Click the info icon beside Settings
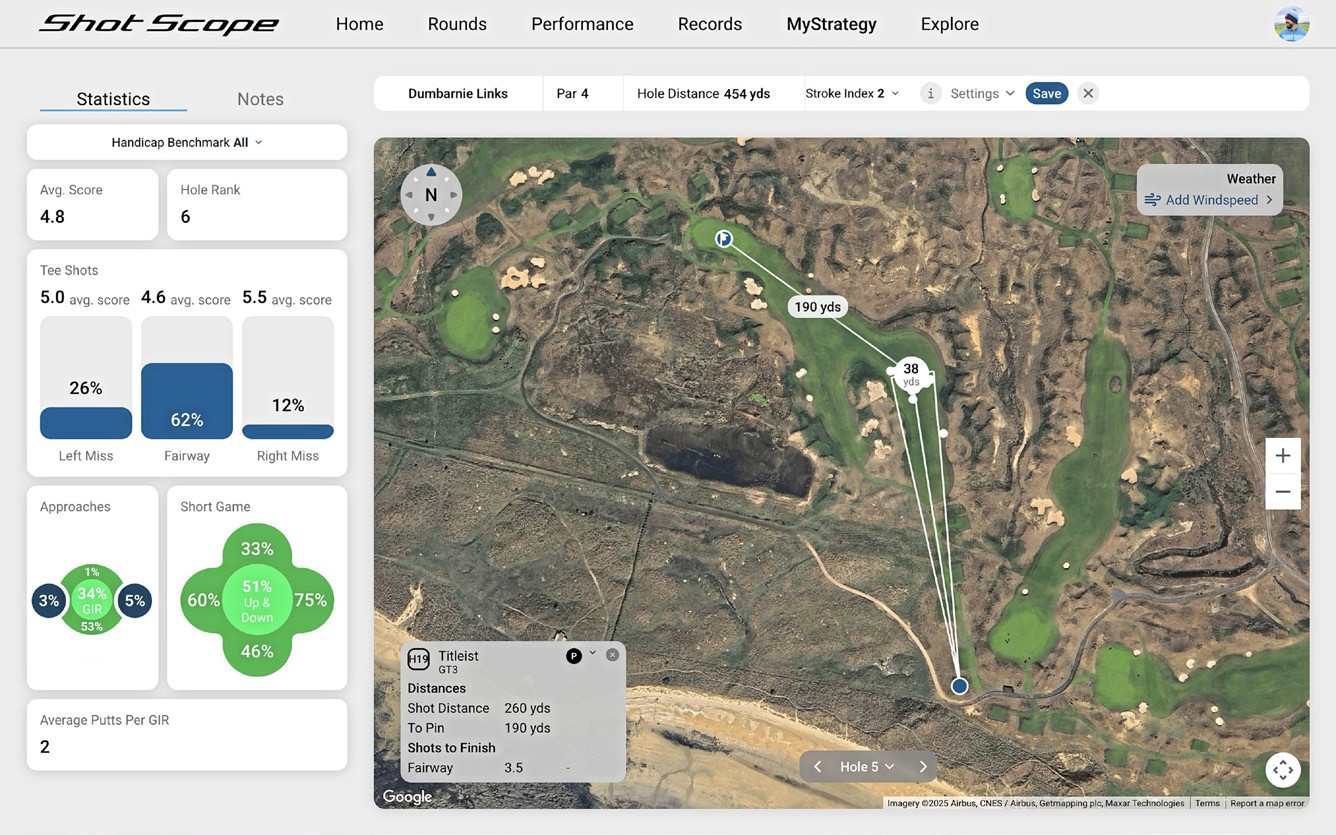 pos(930,93)
